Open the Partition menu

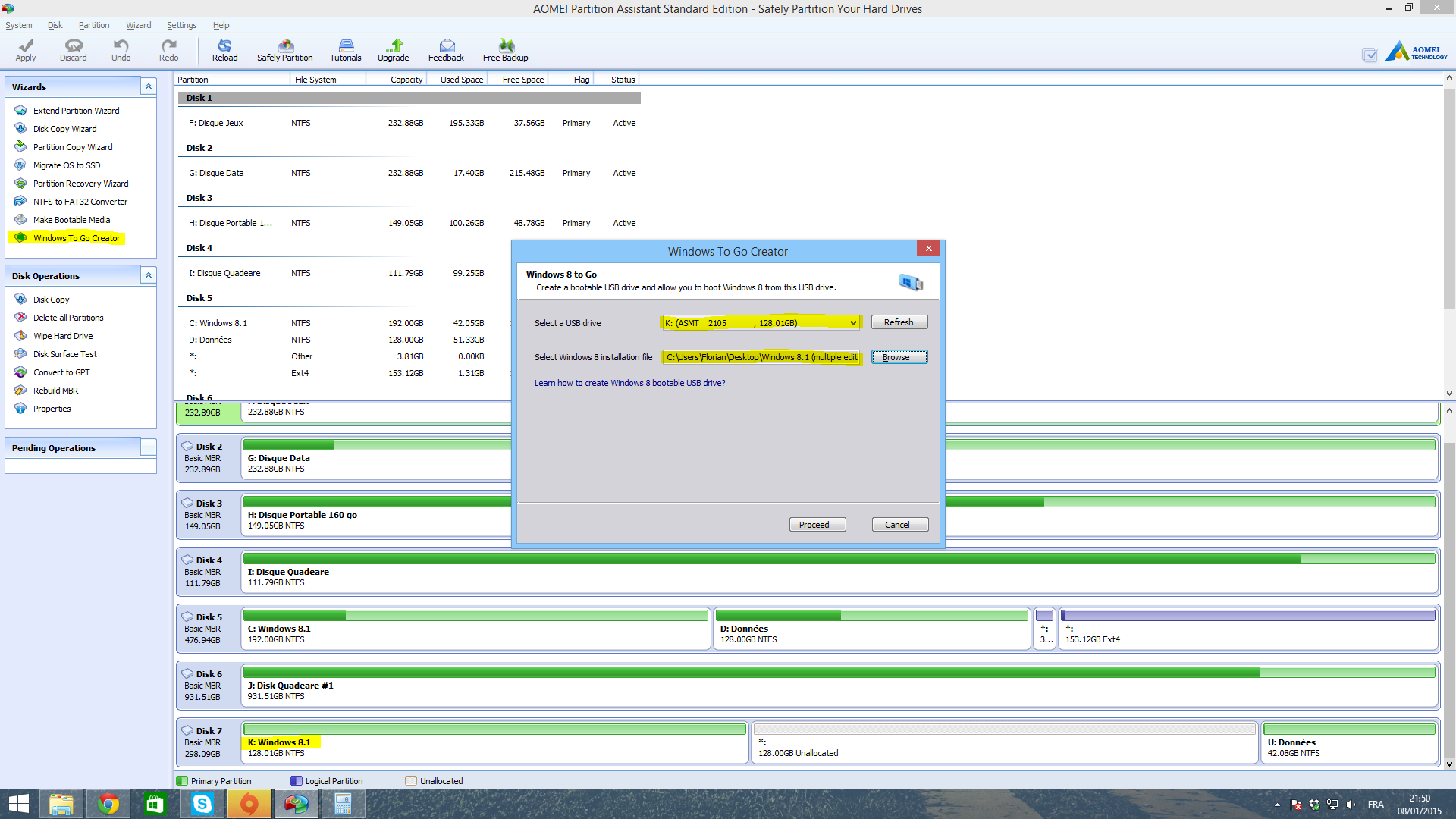pos(94,25)
